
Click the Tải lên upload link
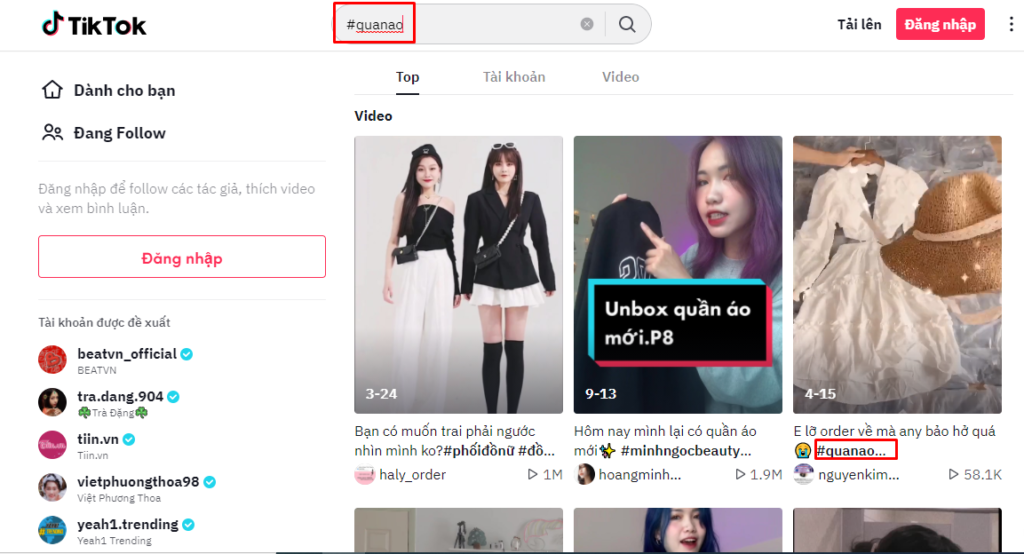859,24
